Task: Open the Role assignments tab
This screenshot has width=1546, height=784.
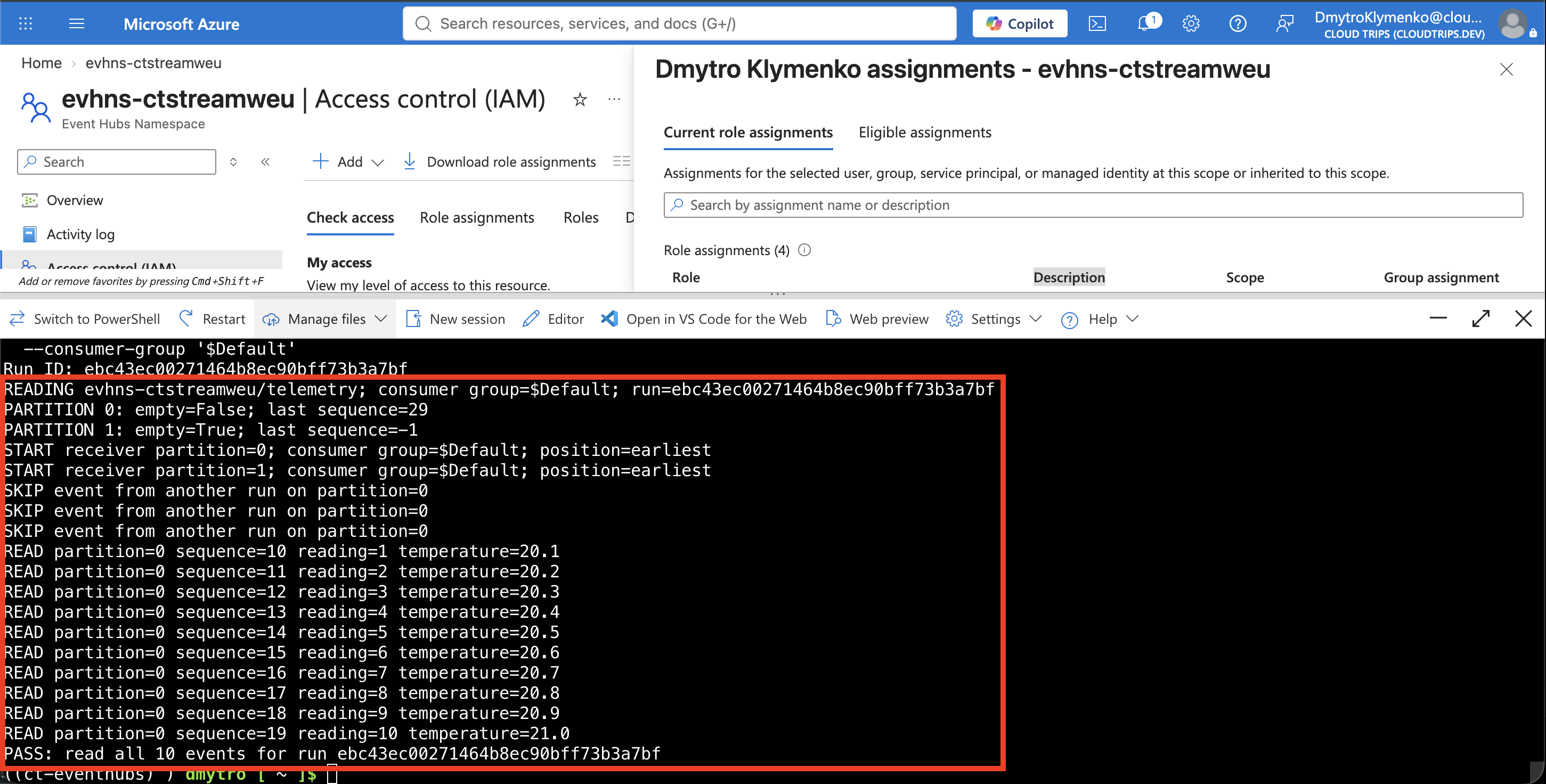Action: (x=476, y=218)
